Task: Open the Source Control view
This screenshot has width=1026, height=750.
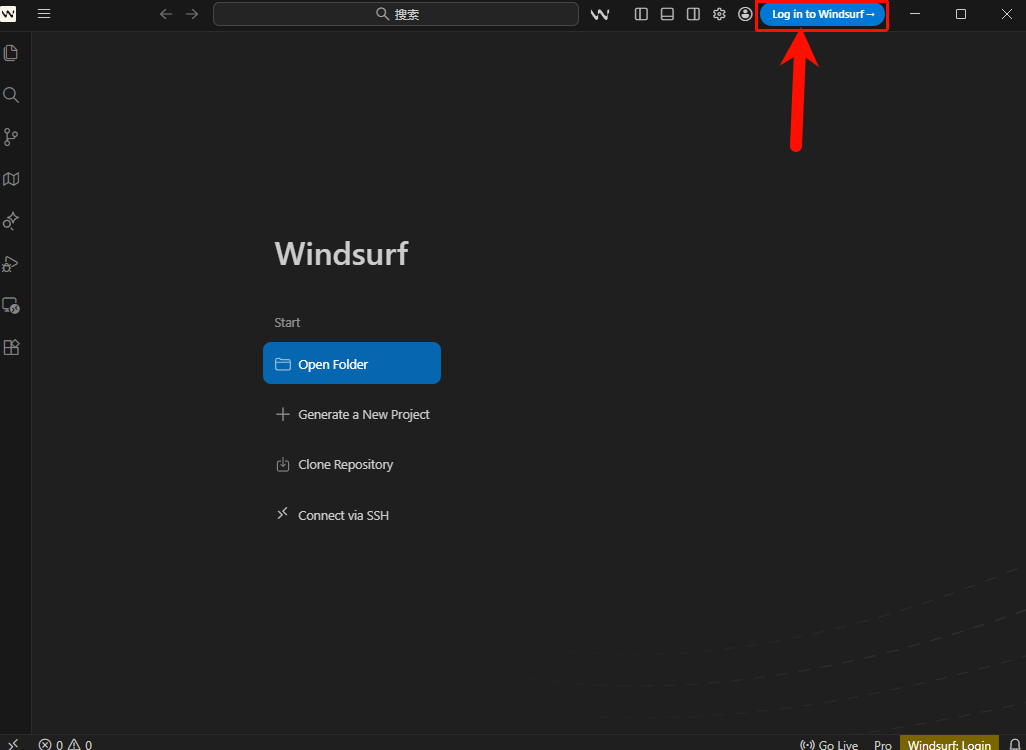Action: 11,137
